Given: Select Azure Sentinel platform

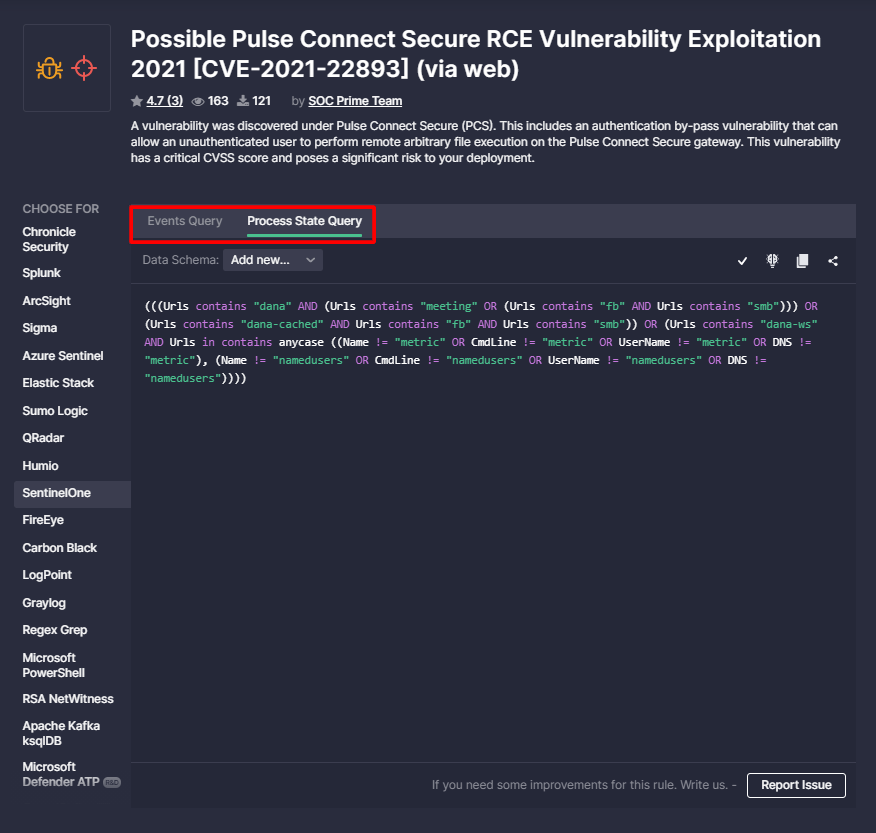Looking at the screenshot, I should point(63,356).
